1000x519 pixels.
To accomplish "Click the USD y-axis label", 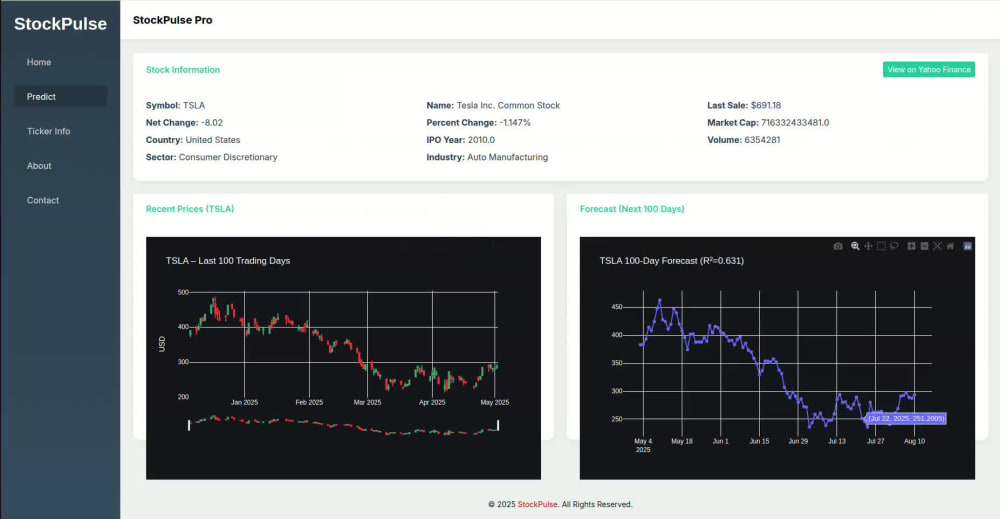I will pos(161,344).
